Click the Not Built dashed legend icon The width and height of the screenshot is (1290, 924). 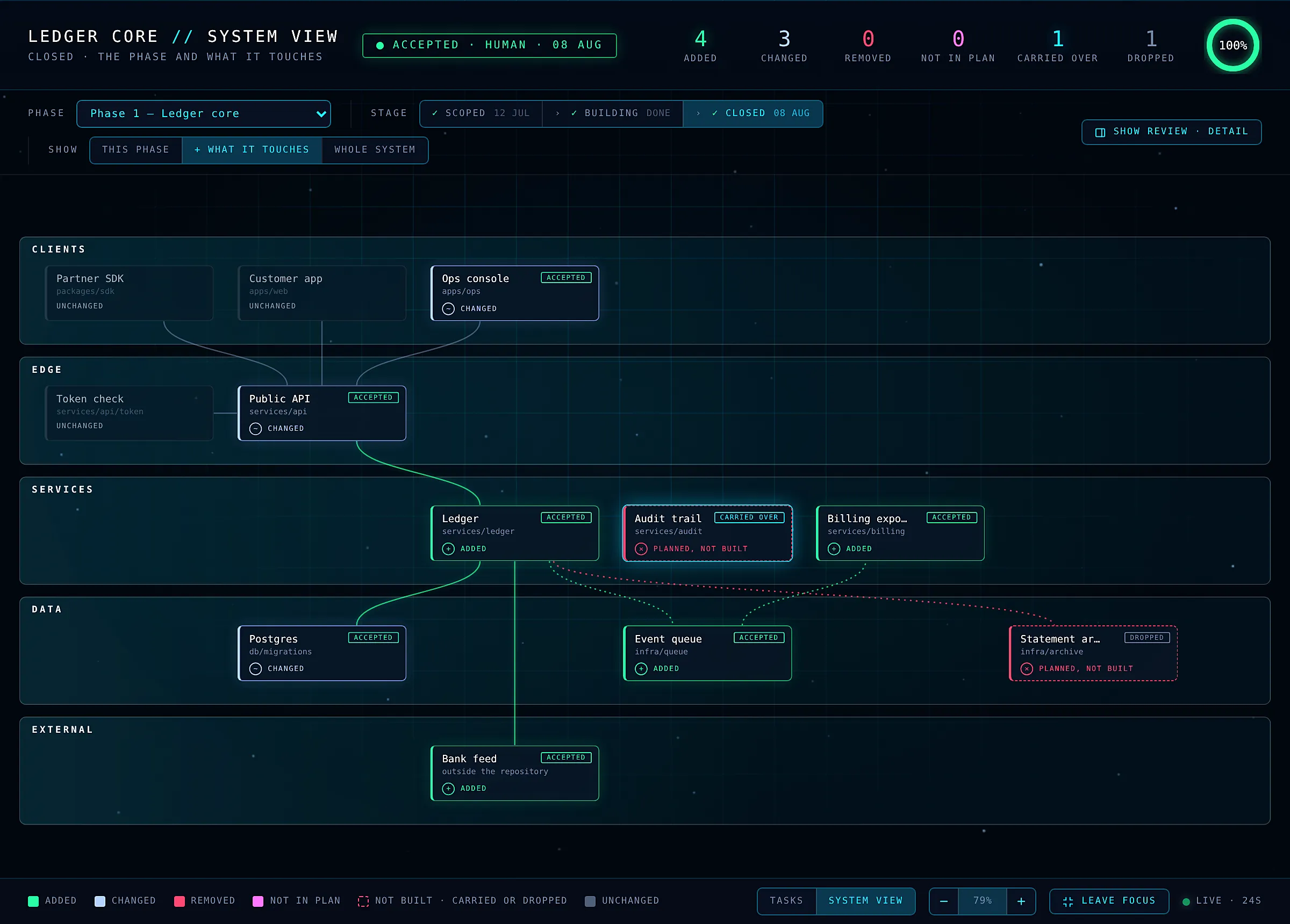(363, 901)
